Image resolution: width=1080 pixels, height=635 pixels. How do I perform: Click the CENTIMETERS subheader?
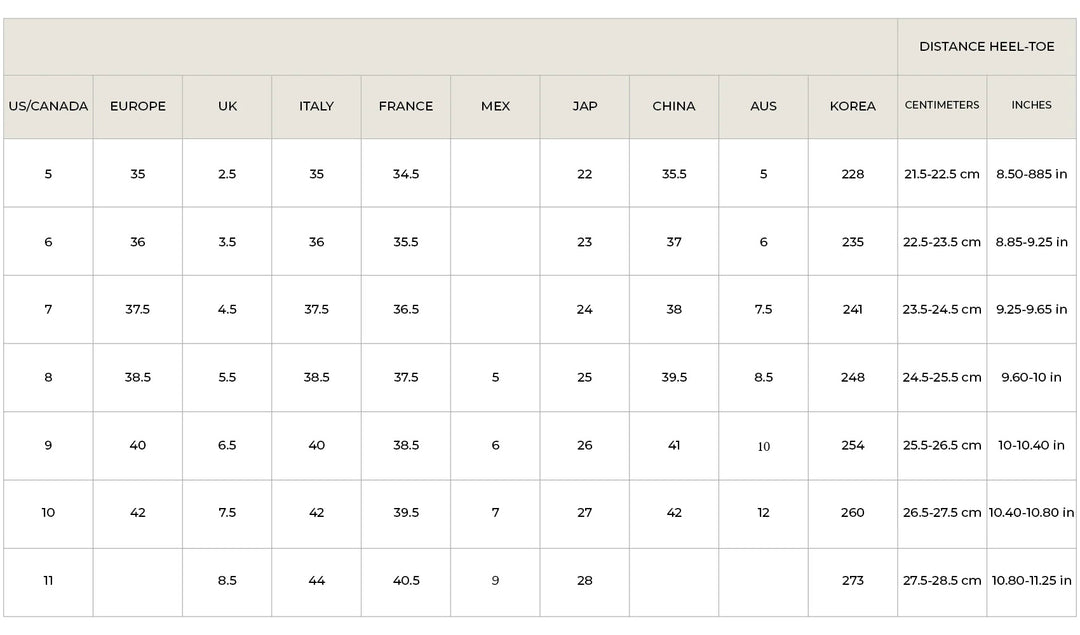tap(942, 105)
